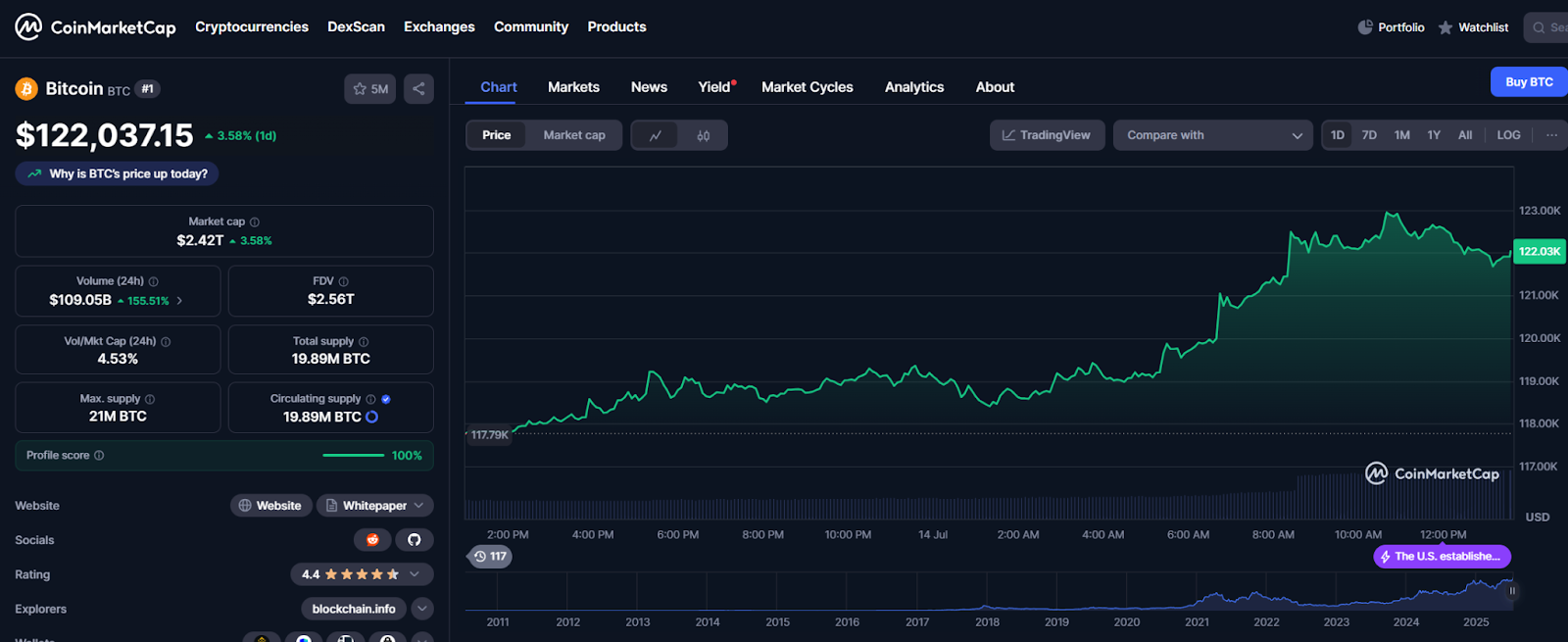Open the DexScan nav menu

point(356,26)
